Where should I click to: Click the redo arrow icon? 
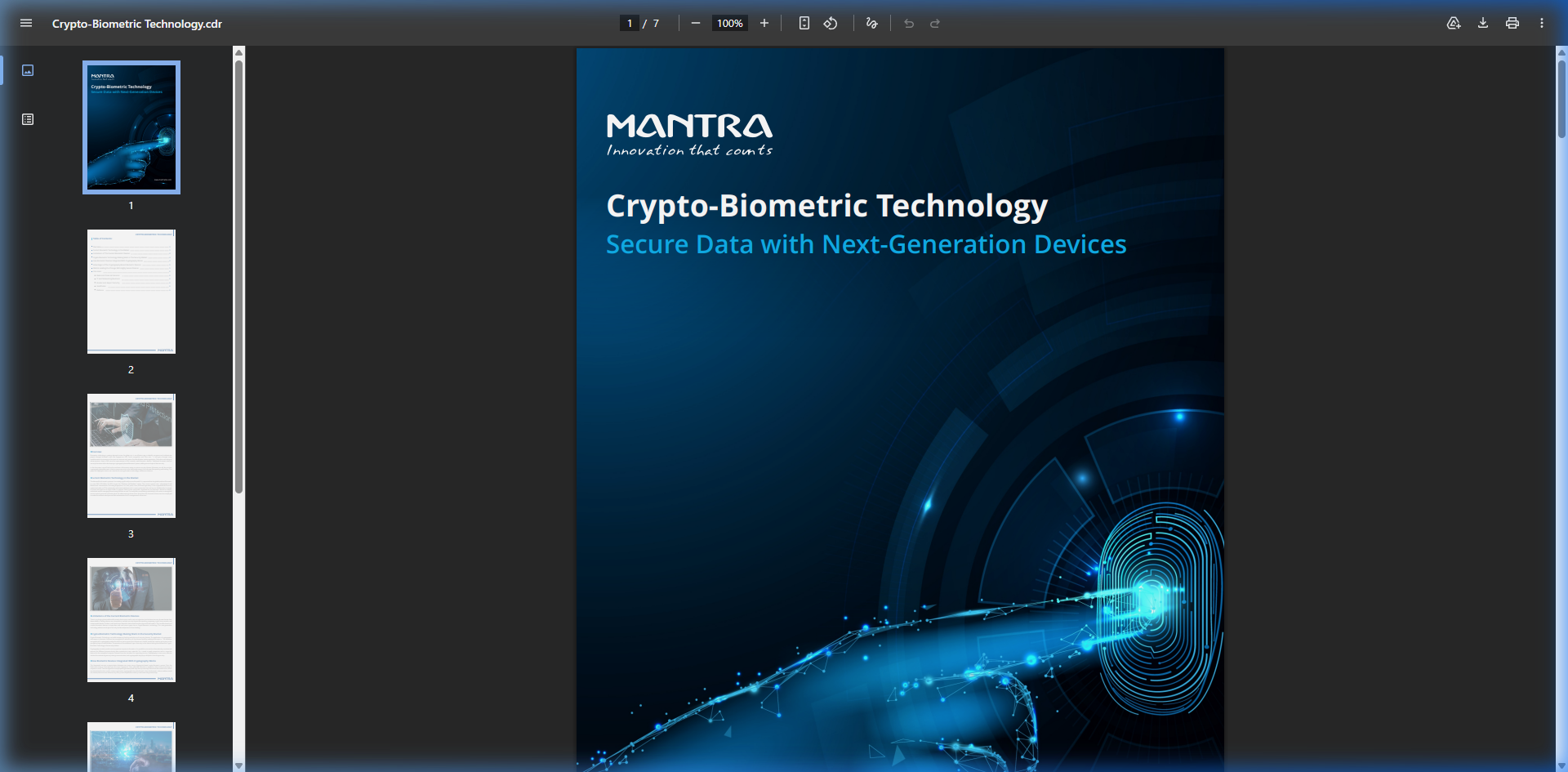(x=935, y=23)
